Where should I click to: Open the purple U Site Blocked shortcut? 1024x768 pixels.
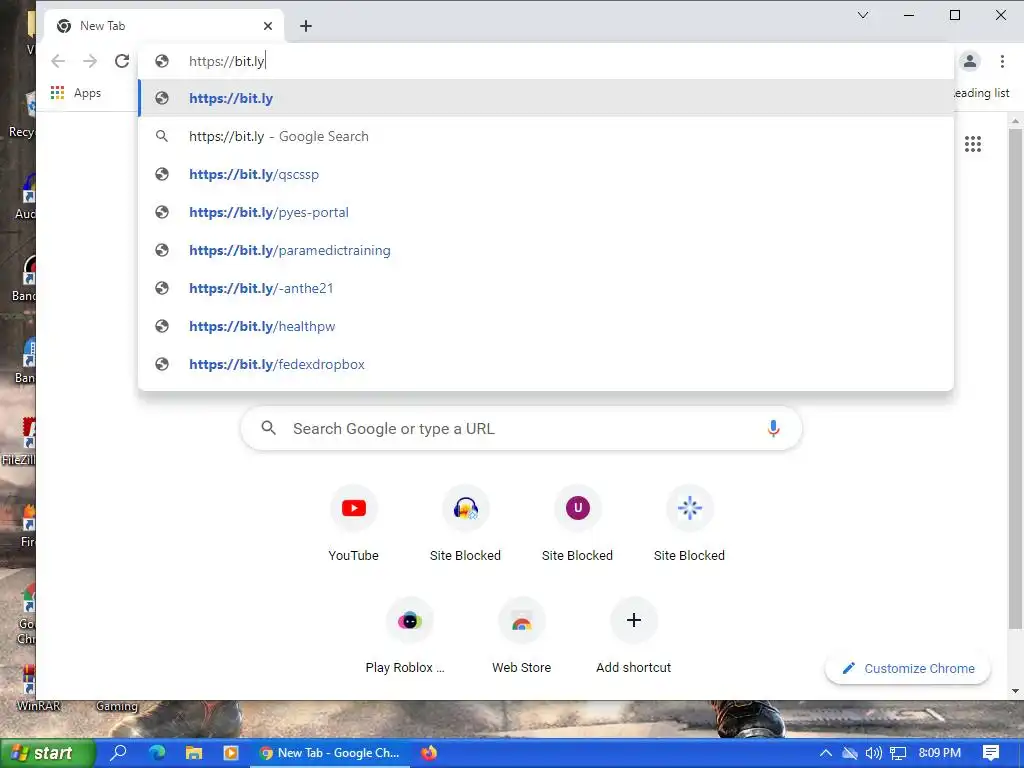point(577,524)
